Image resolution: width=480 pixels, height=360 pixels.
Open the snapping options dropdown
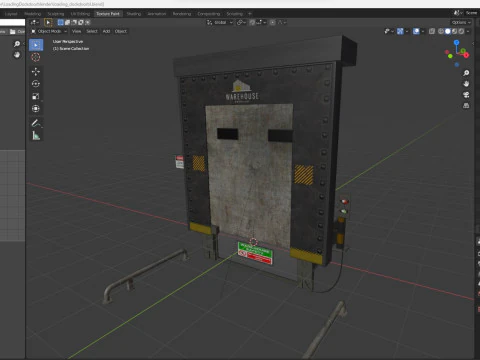coord(261,22)
